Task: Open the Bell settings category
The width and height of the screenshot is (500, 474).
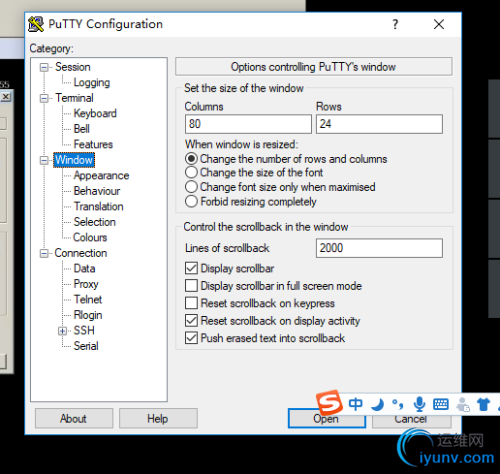Action: (81, 129)
